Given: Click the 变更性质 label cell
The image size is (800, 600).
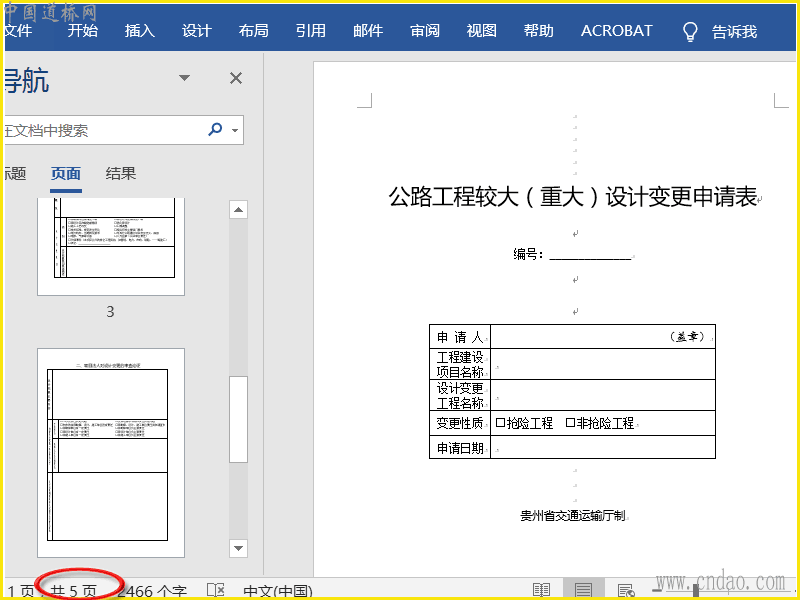Looking at the screenshot, I should [460, 423].
